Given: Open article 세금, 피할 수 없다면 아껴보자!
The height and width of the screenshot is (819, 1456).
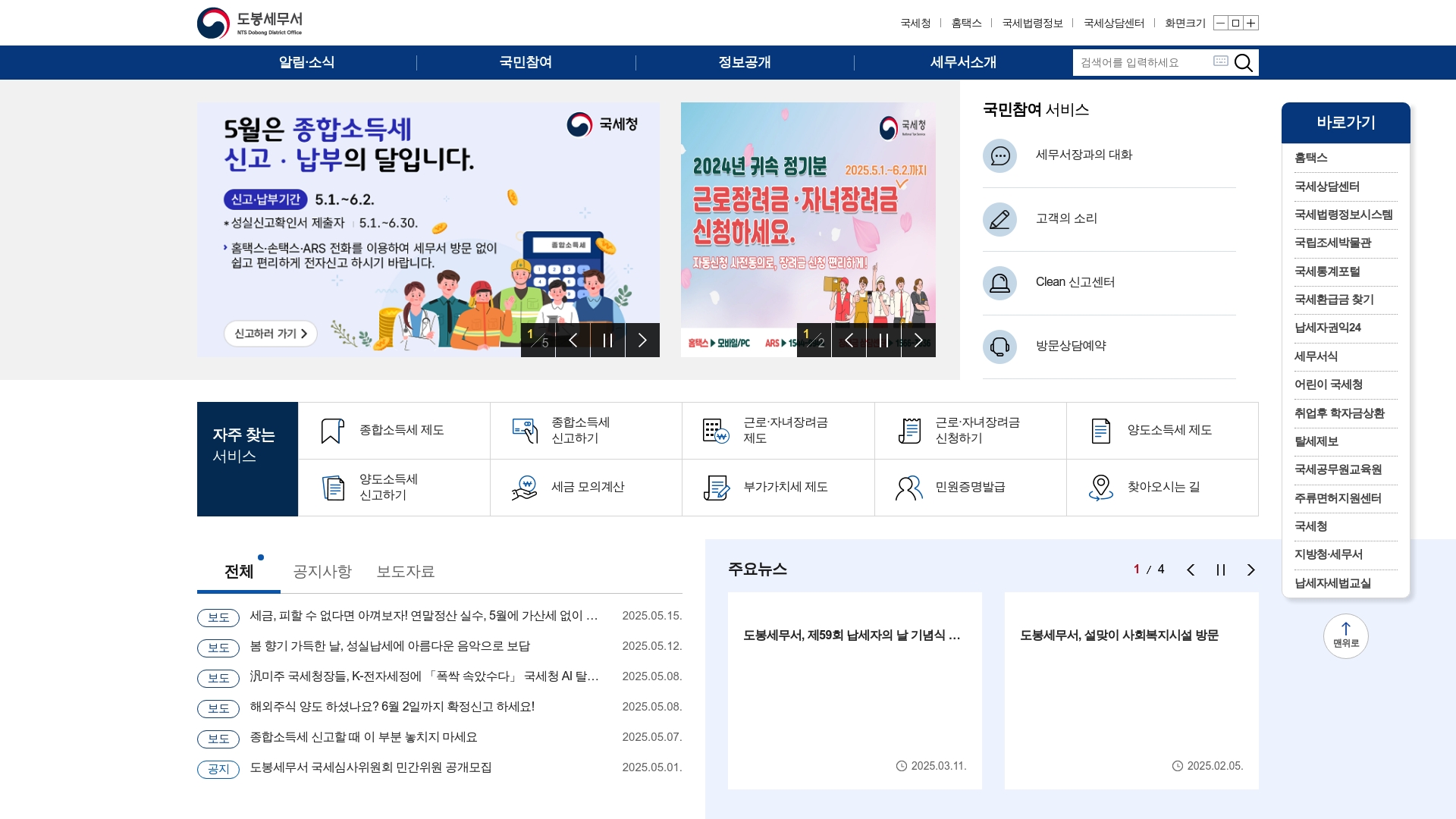Looking at the screenshot, I should tap(424, 616).
